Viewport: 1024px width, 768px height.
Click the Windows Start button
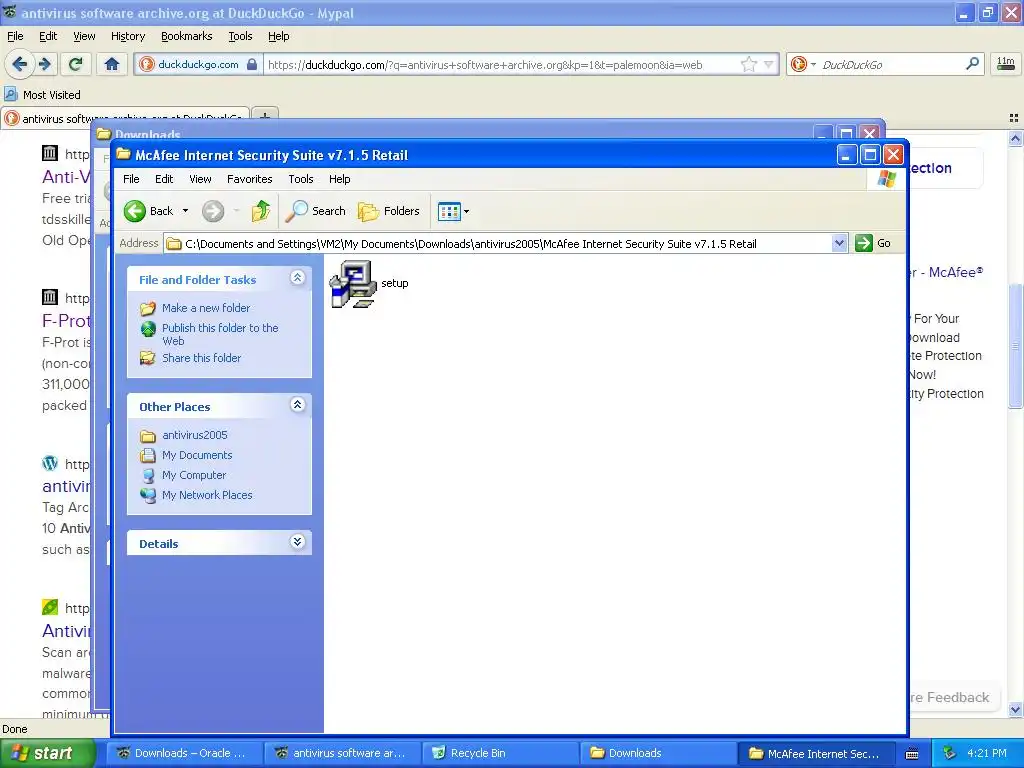pyautogui.click(x=47, y=753)
